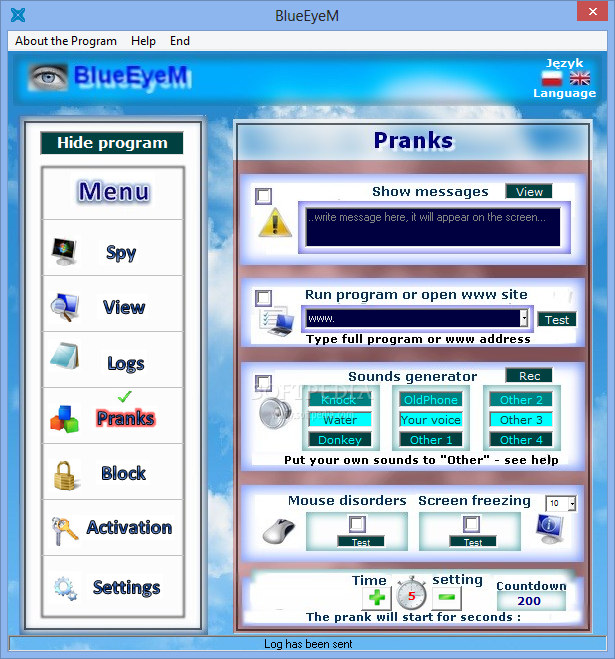
Task: Select the Knock sound
Action: (x=340, y=400)
